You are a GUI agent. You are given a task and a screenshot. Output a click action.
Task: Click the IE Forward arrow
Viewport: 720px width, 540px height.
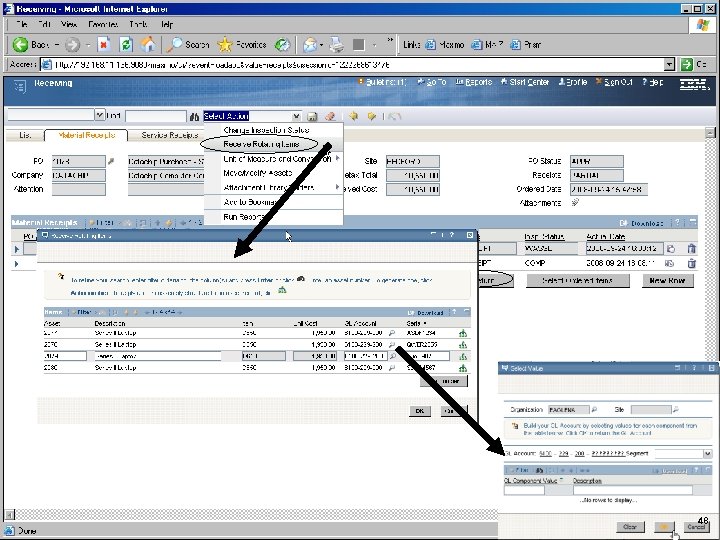(x=73, y=45)
